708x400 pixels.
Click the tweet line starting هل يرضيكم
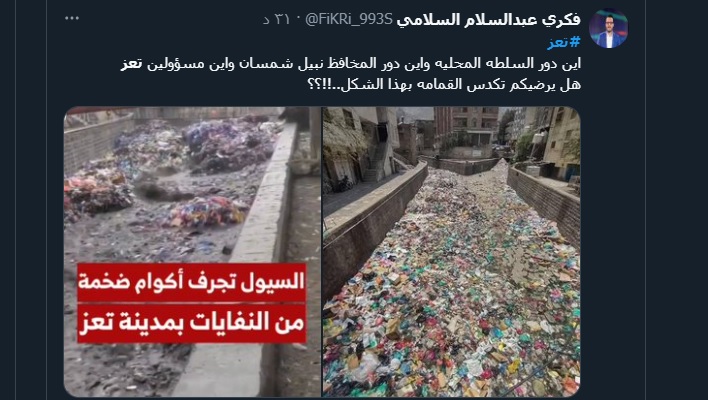tap(444, 84)
